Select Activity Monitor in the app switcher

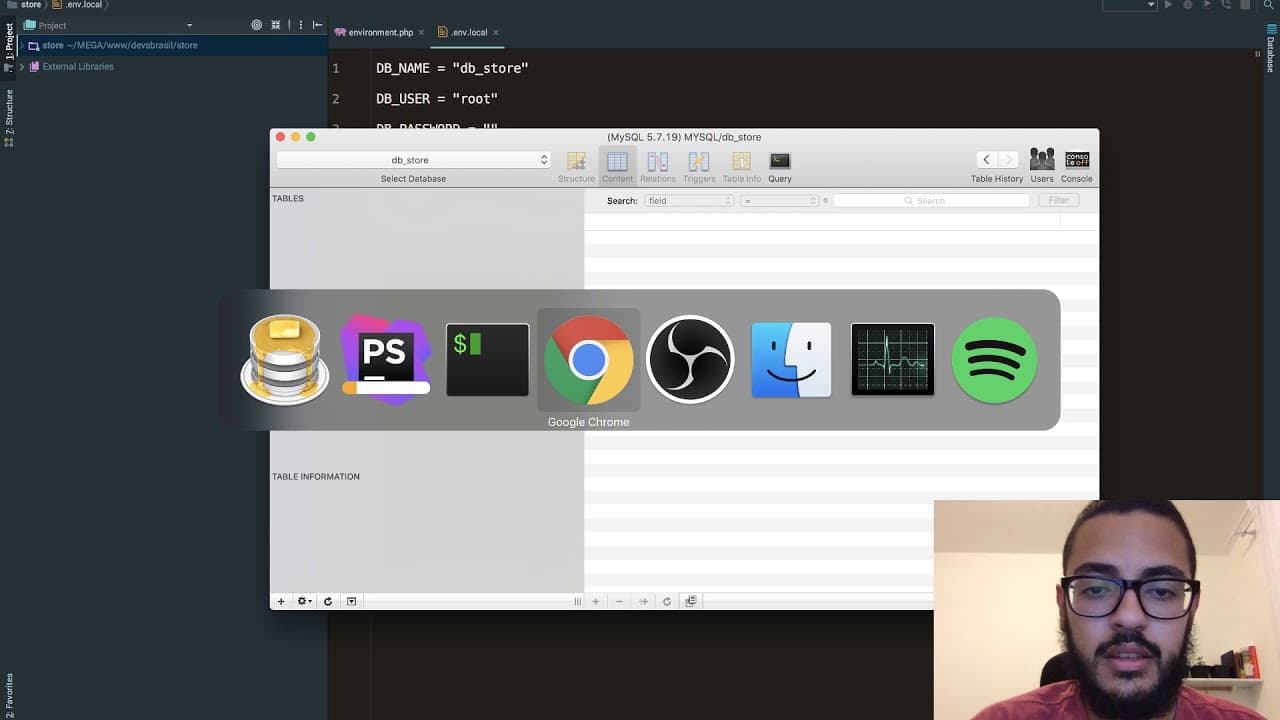pyautogui.click(x=893, y=360)
